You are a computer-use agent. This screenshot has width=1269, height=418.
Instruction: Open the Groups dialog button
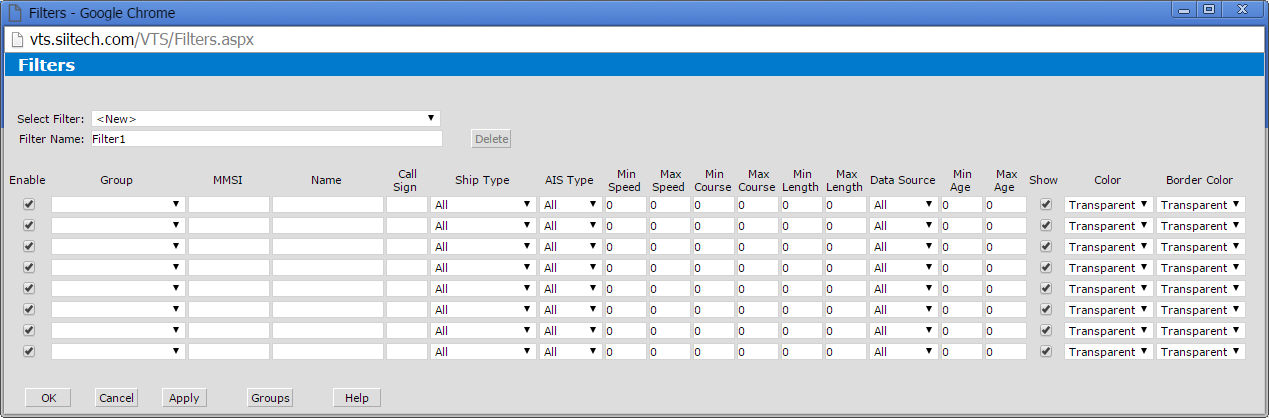[x=270, y=398]
